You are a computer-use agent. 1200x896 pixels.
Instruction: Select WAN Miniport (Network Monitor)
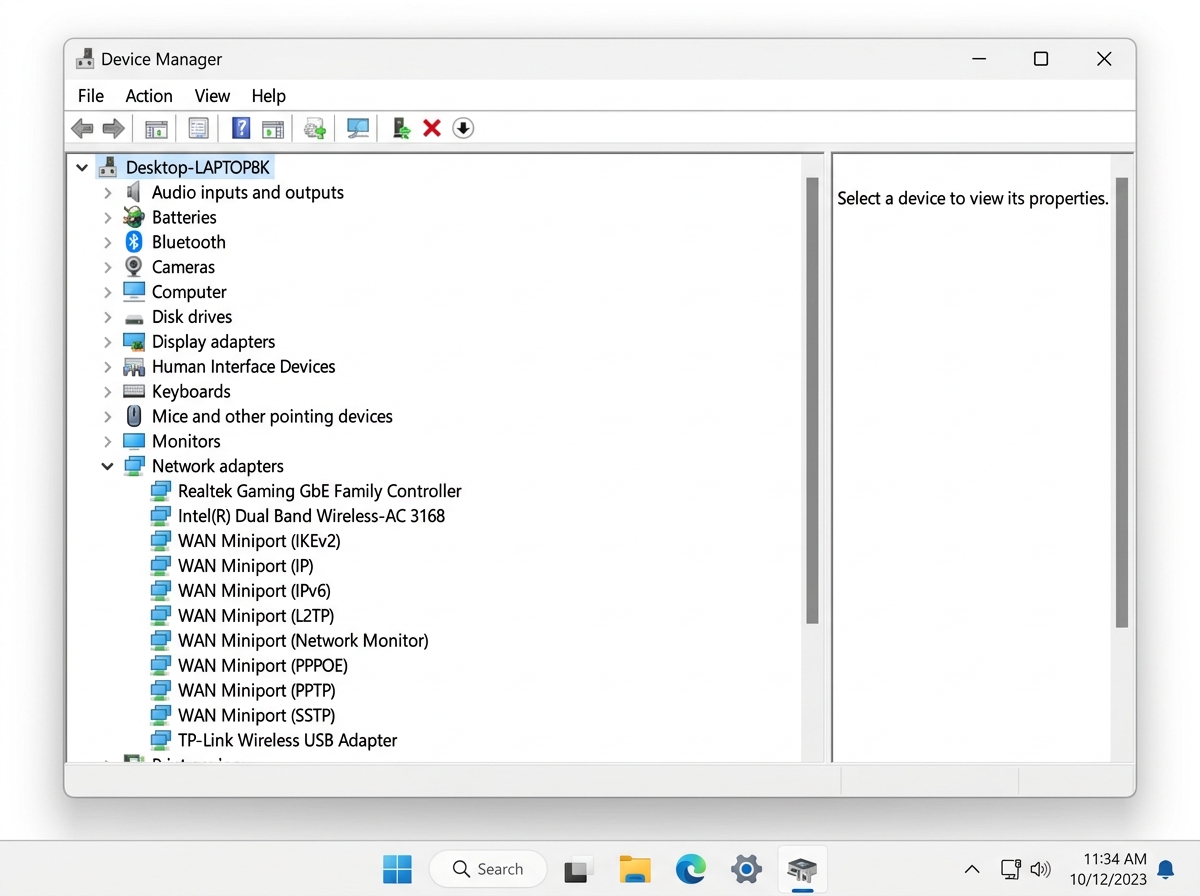point(303,641)
